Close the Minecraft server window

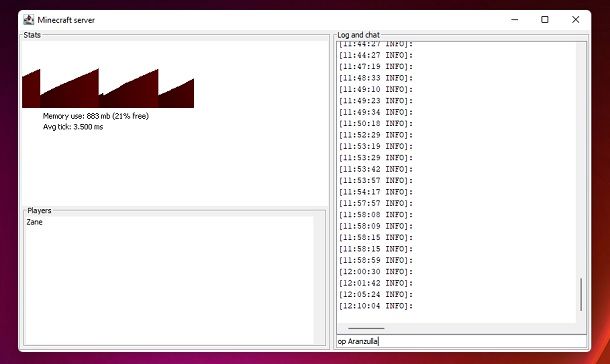575,19
